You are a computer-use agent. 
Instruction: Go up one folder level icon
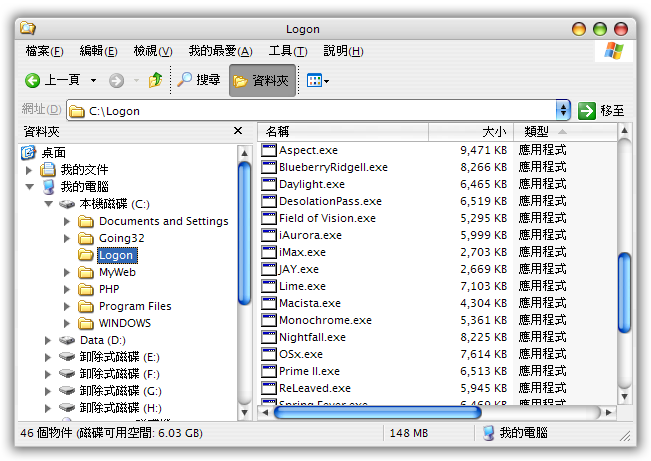(x=156, y=80)
